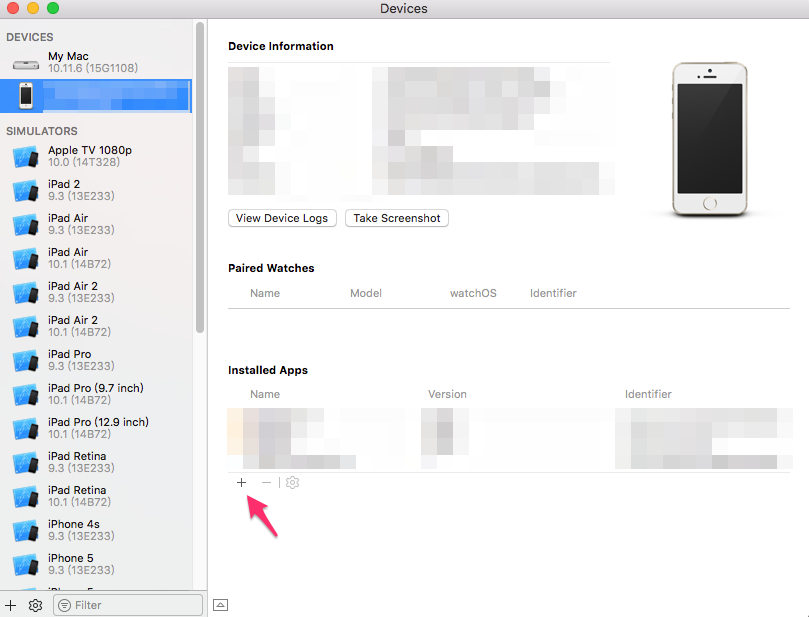Click the Name column header under Installed Apps
Viewport: 809px width, 617px height.
pyautogui.click(x=264, y=393)
